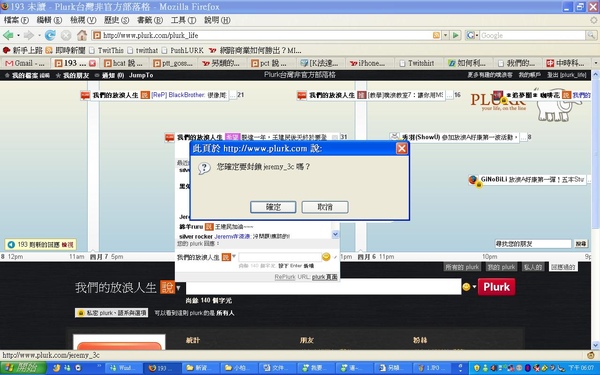Click the stop loading icon
The width and height of the screenshot is (600, 375).
point(66,35)
